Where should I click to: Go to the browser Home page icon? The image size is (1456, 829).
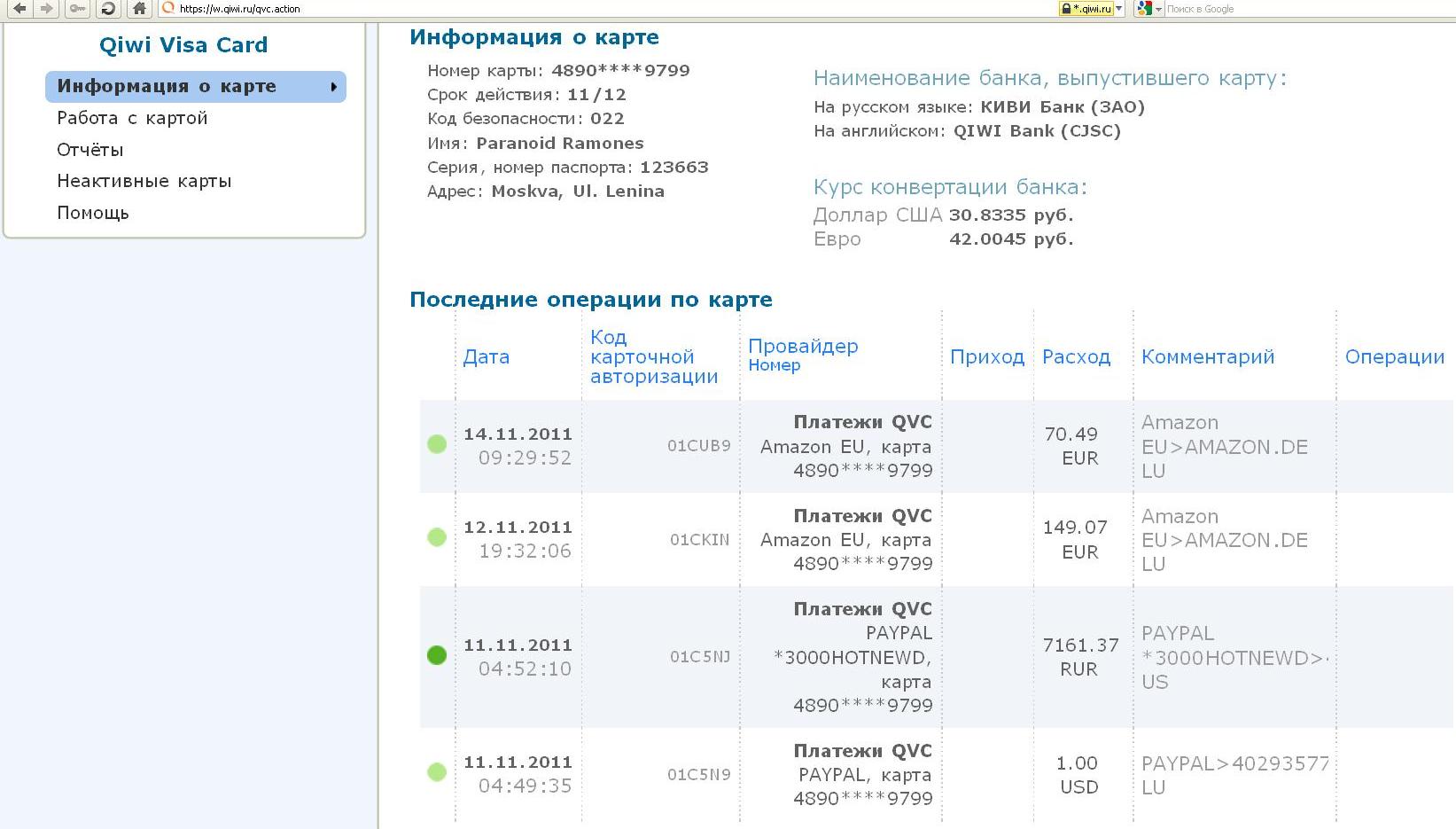[x=139, y=9]
